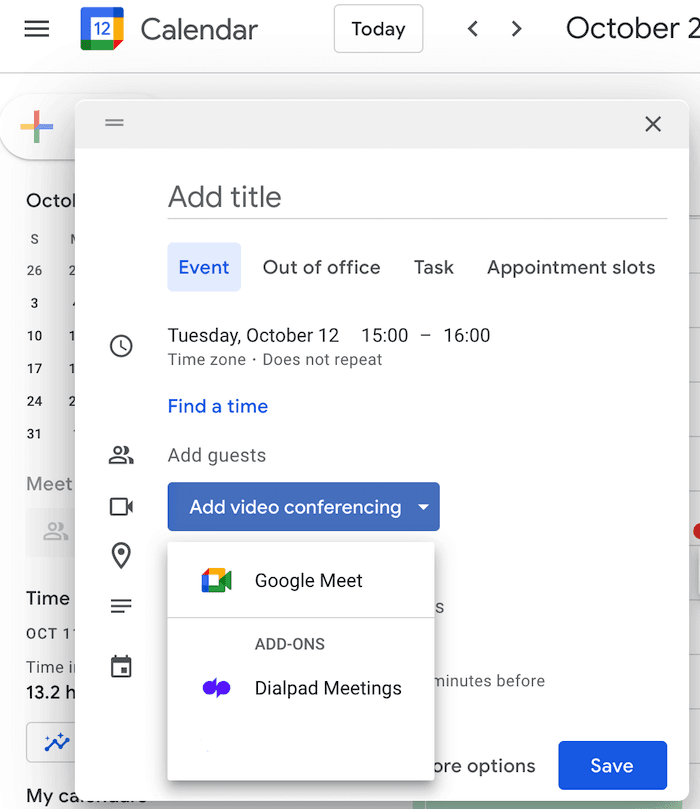700x809 pixels.
Task: Click the dialog drag handle
Action: click(115, 123)
